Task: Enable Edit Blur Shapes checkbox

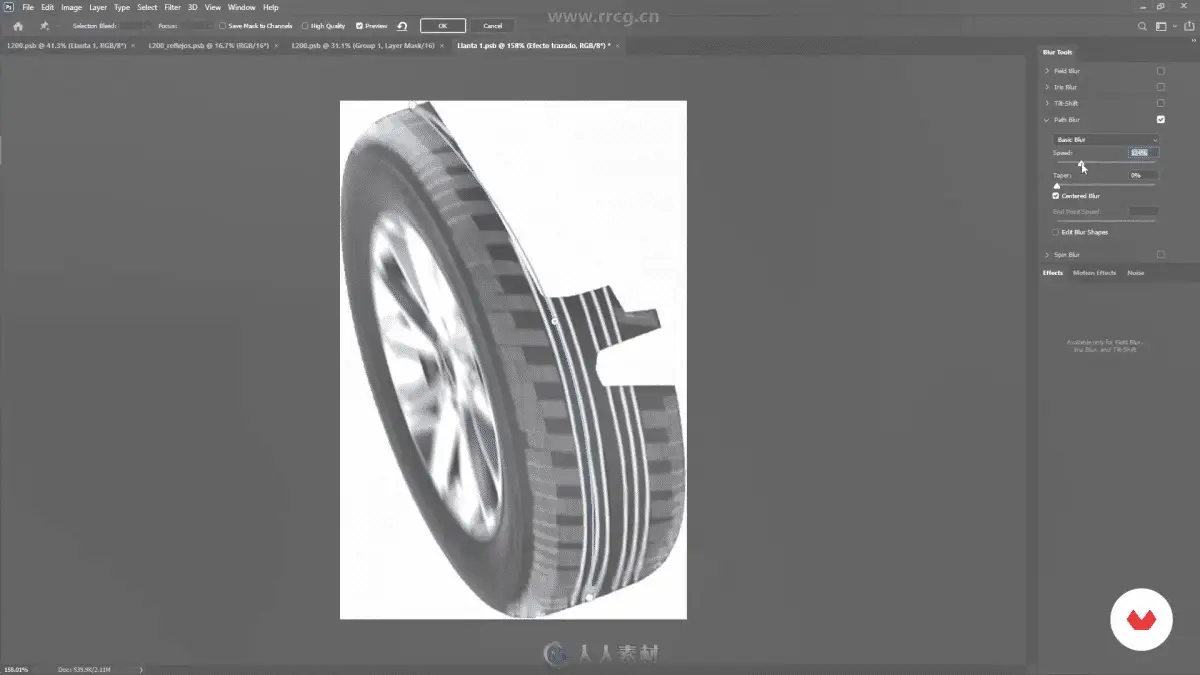Action: [1056, 232]
